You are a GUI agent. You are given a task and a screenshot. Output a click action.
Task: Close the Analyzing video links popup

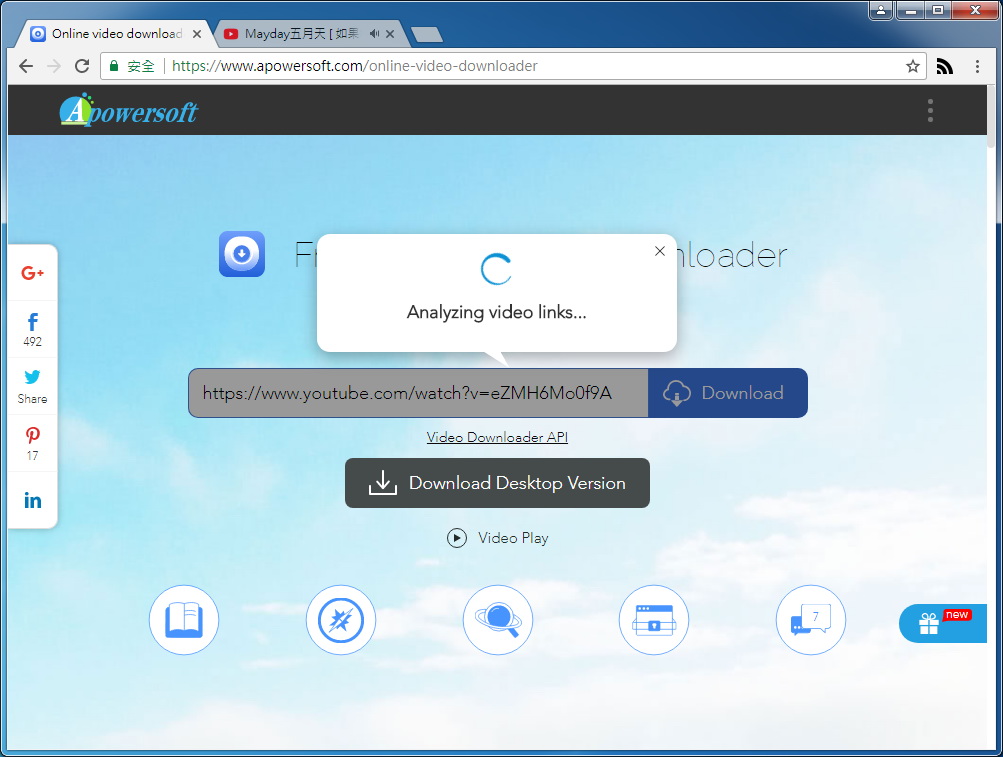pos(660,251)
